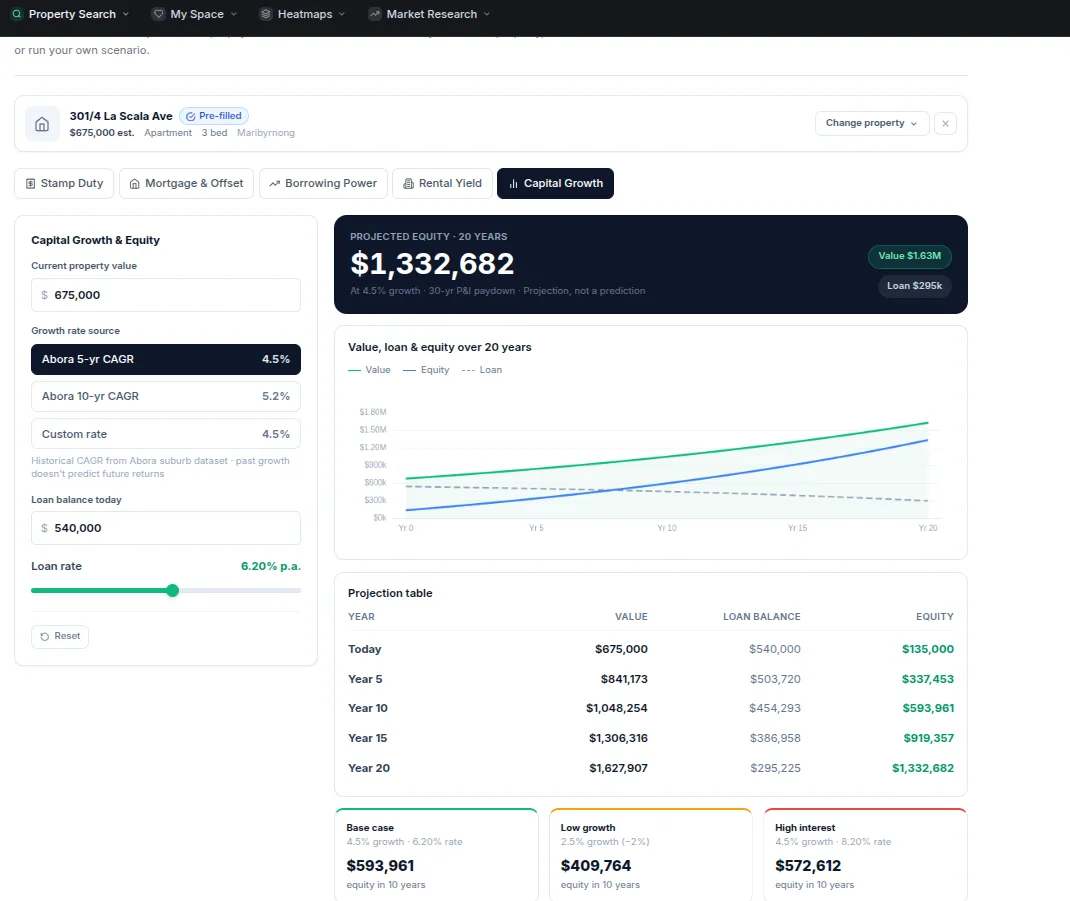The width and height of the screenshot is (1070, 901).
Task: Select Abora 5-yr CAGR growth rate
Action: pyautogui.click(x=166, y=360)
